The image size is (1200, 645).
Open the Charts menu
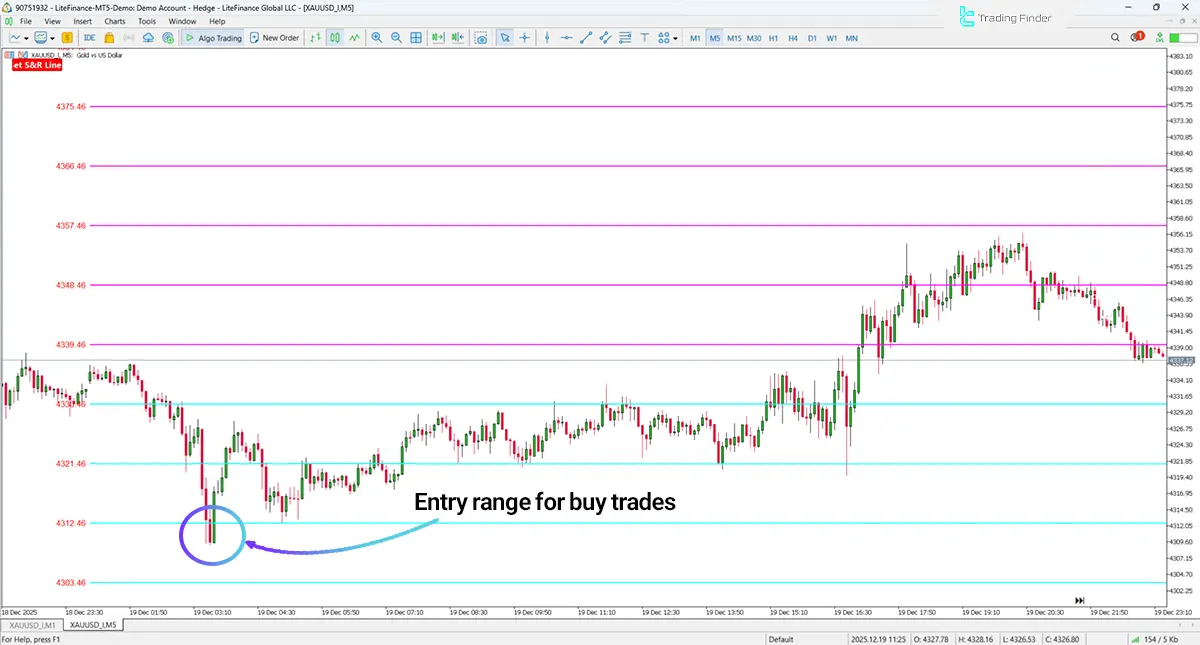pyautogui.click(x=115, y=20)
